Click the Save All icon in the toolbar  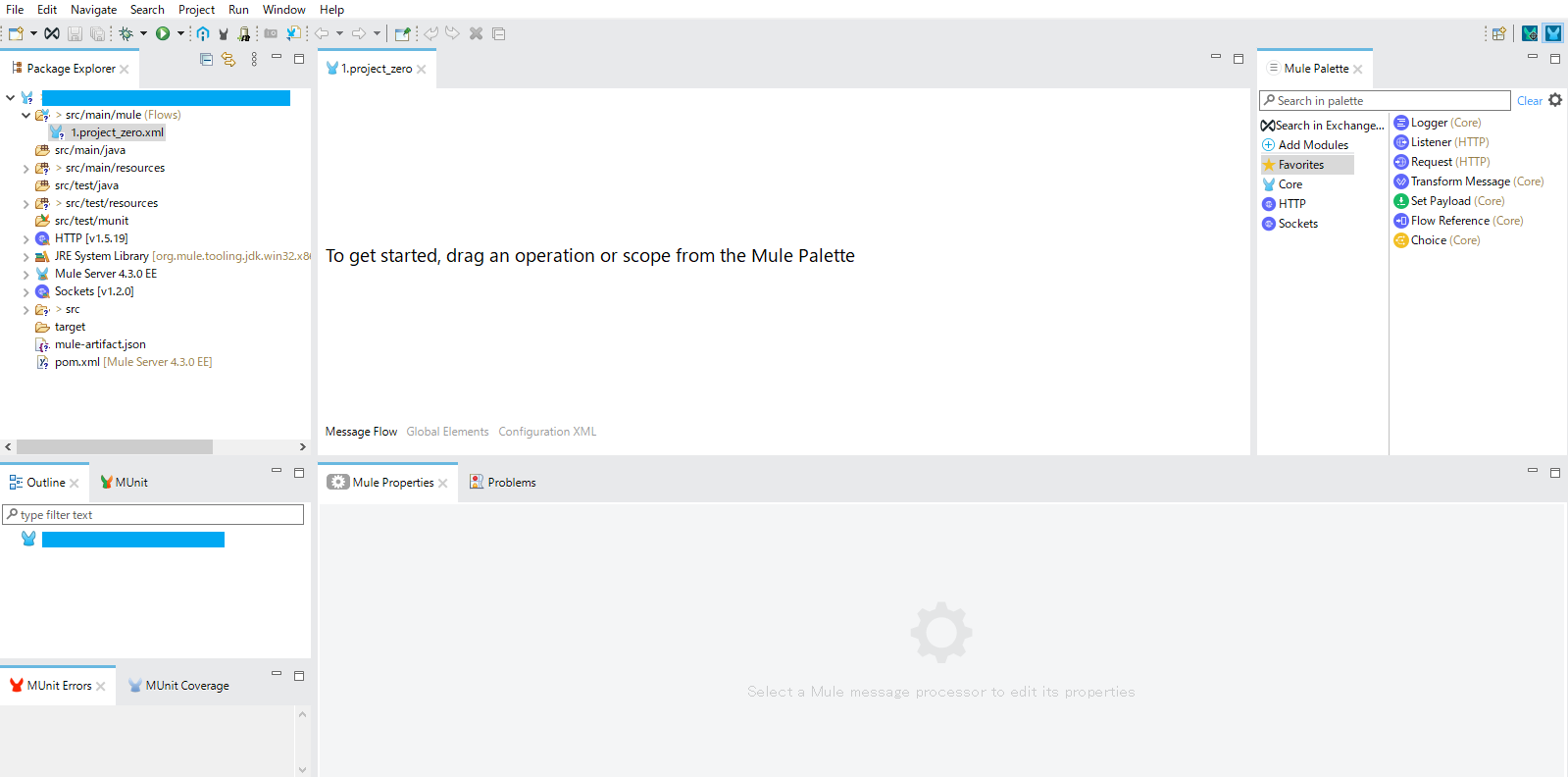[x=97, y=33]
